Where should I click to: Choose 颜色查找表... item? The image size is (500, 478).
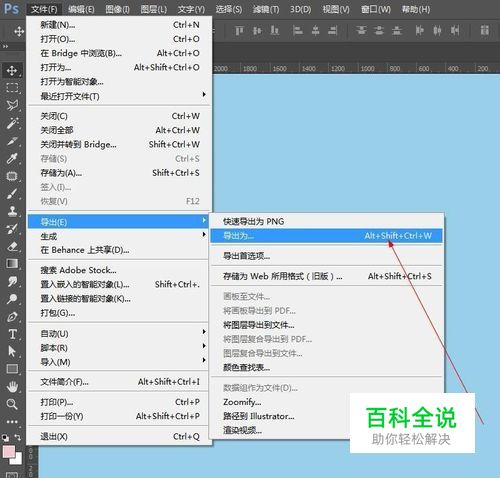[327, 367]
